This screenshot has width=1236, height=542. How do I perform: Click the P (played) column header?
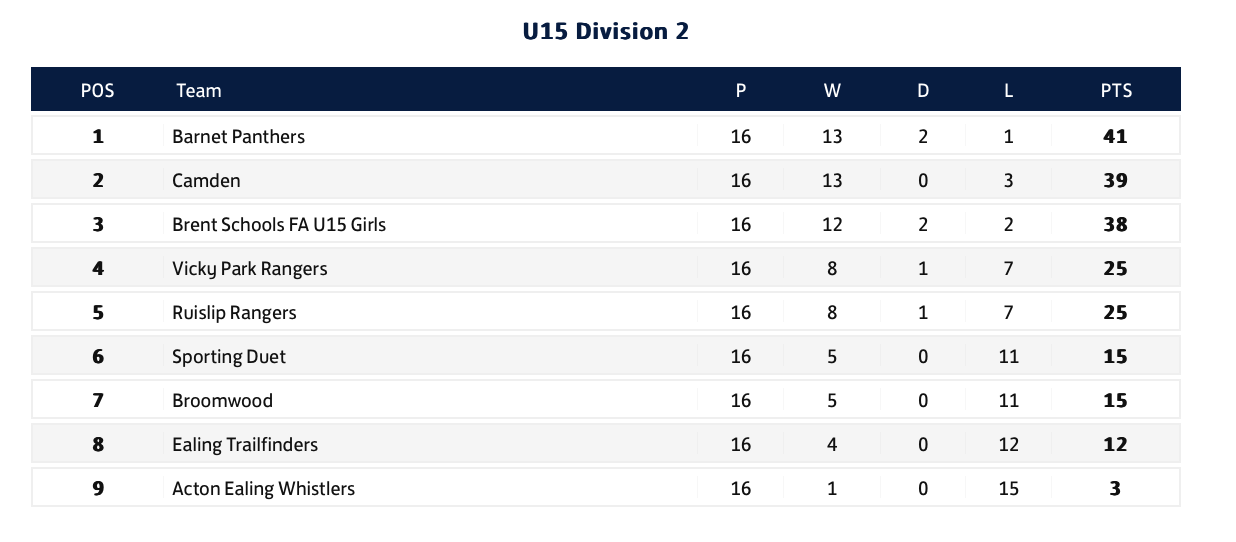(740, 90)
